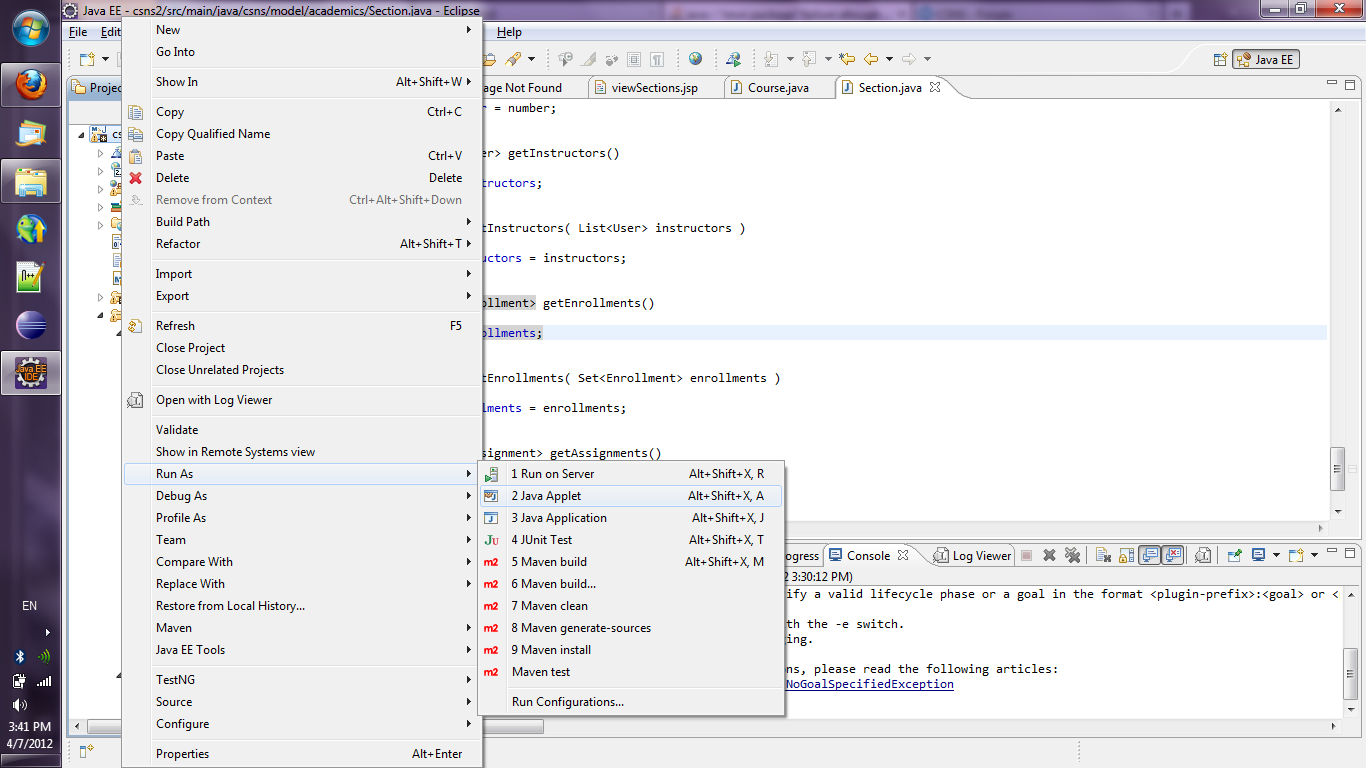Image resolution: width=1366 pixels, height=768 pixels.
Task: Open Firefox from the Windows taskbar
Action: point(31,83)
